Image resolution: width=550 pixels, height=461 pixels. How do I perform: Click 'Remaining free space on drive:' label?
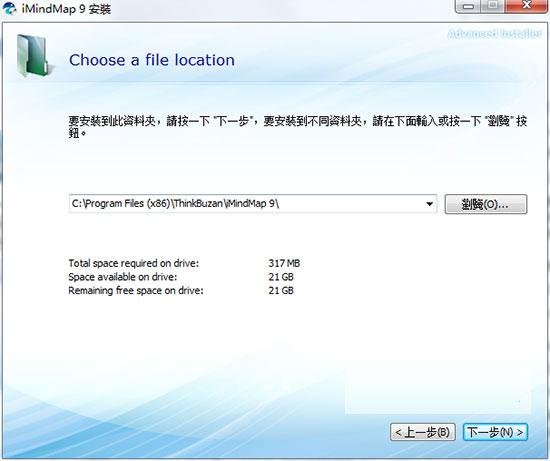pos(136,290)
